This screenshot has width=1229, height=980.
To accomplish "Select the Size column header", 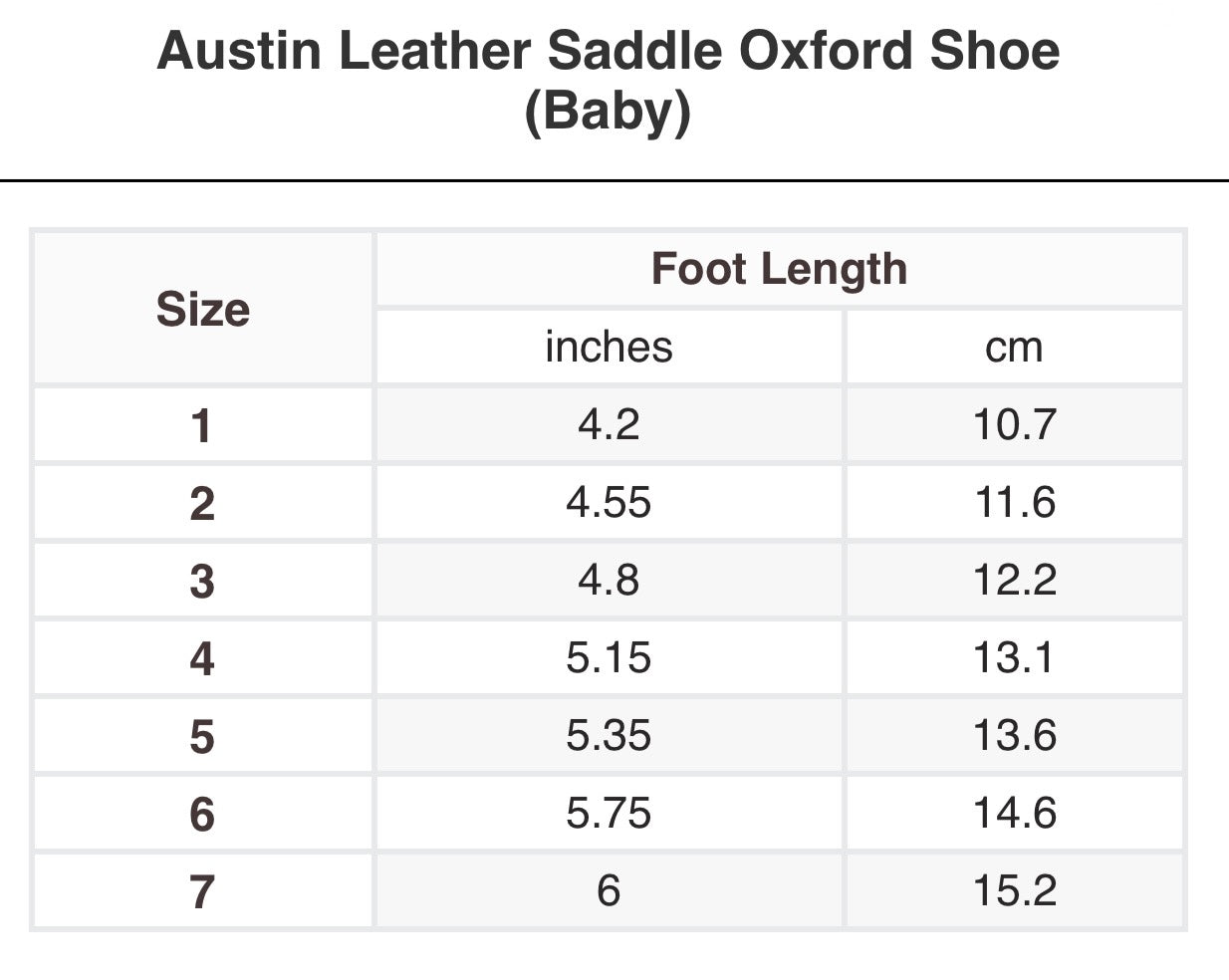I will point(202,309).
